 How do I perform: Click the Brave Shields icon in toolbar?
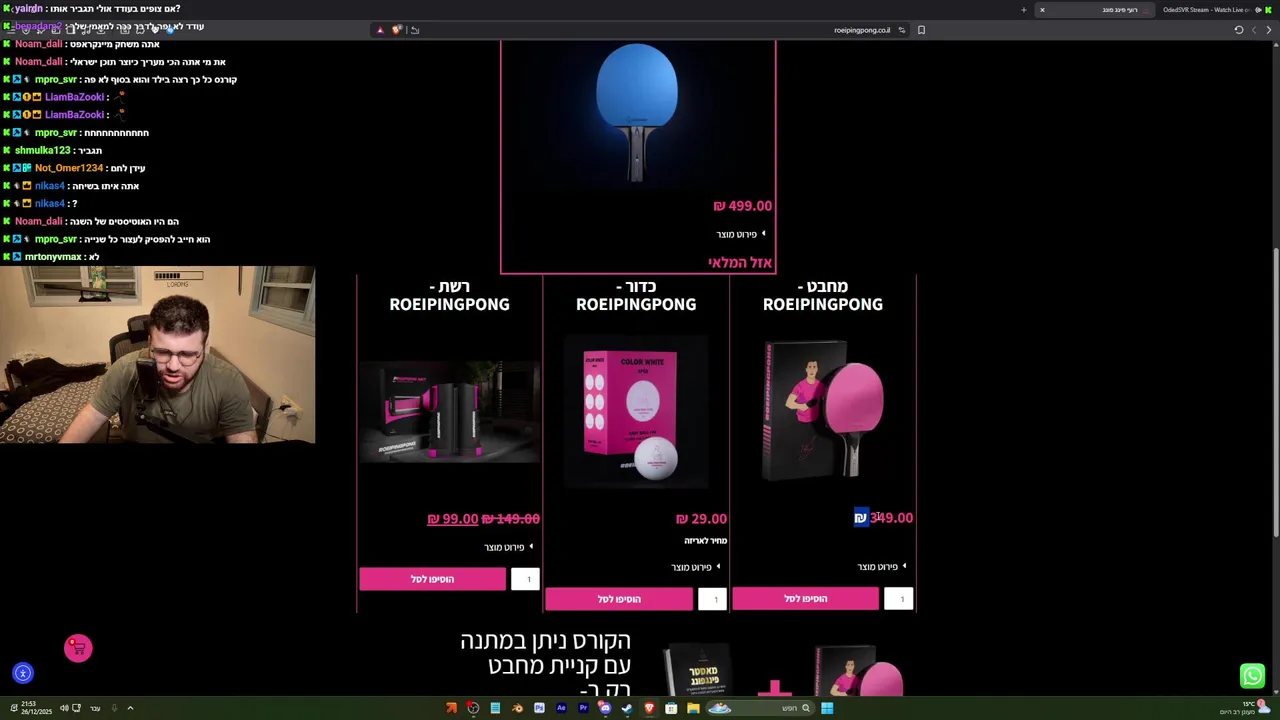coord(397,30)
